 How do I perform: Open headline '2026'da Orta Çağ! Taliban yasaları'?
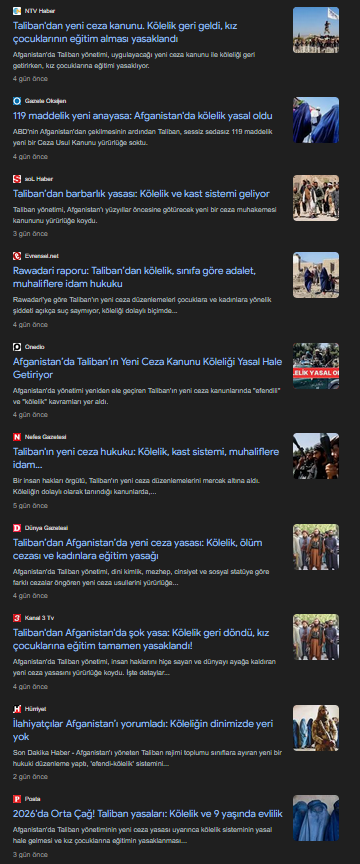[148, 814]
